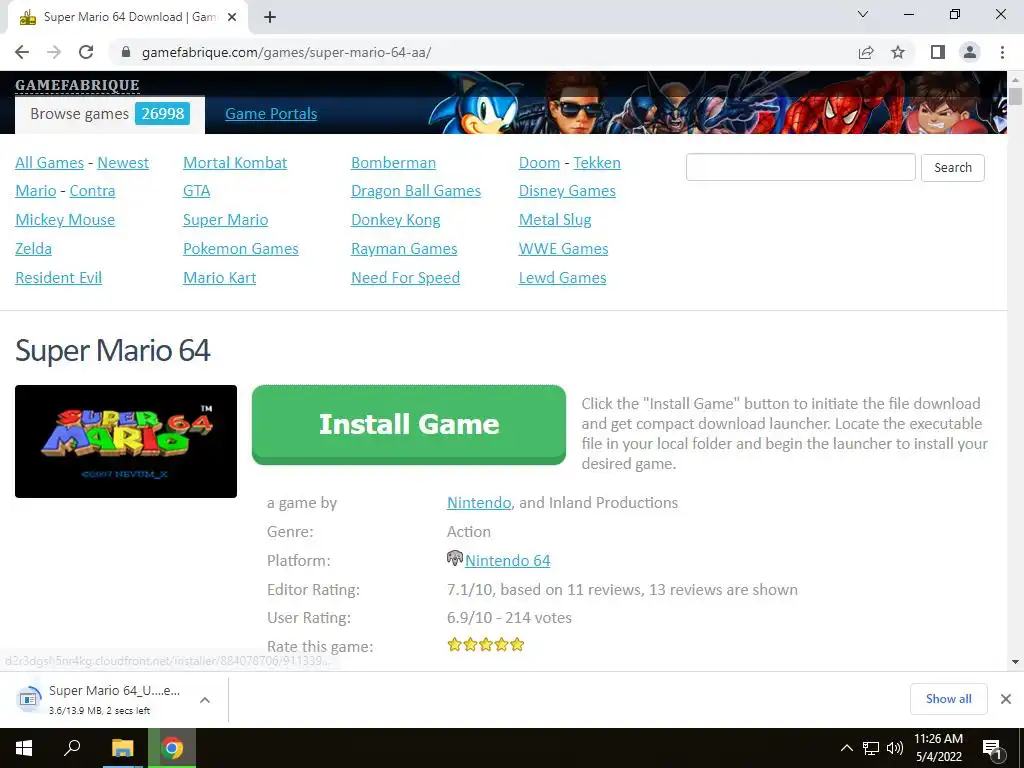Image resolution: width=1024 pixels, height=768 pixels.
Task: Open the GTA games link
Action: coord(197,191)
